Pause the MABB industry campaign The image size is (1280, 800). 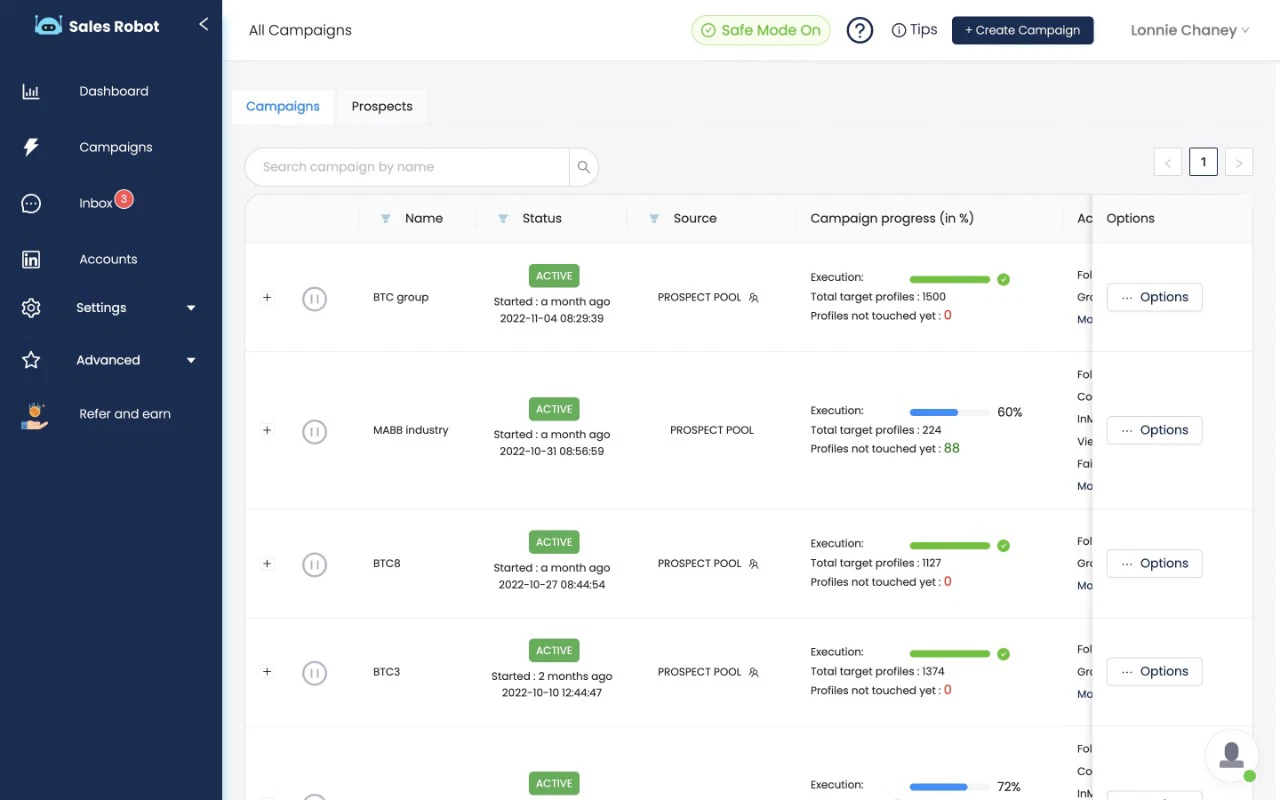click(315, 431)
